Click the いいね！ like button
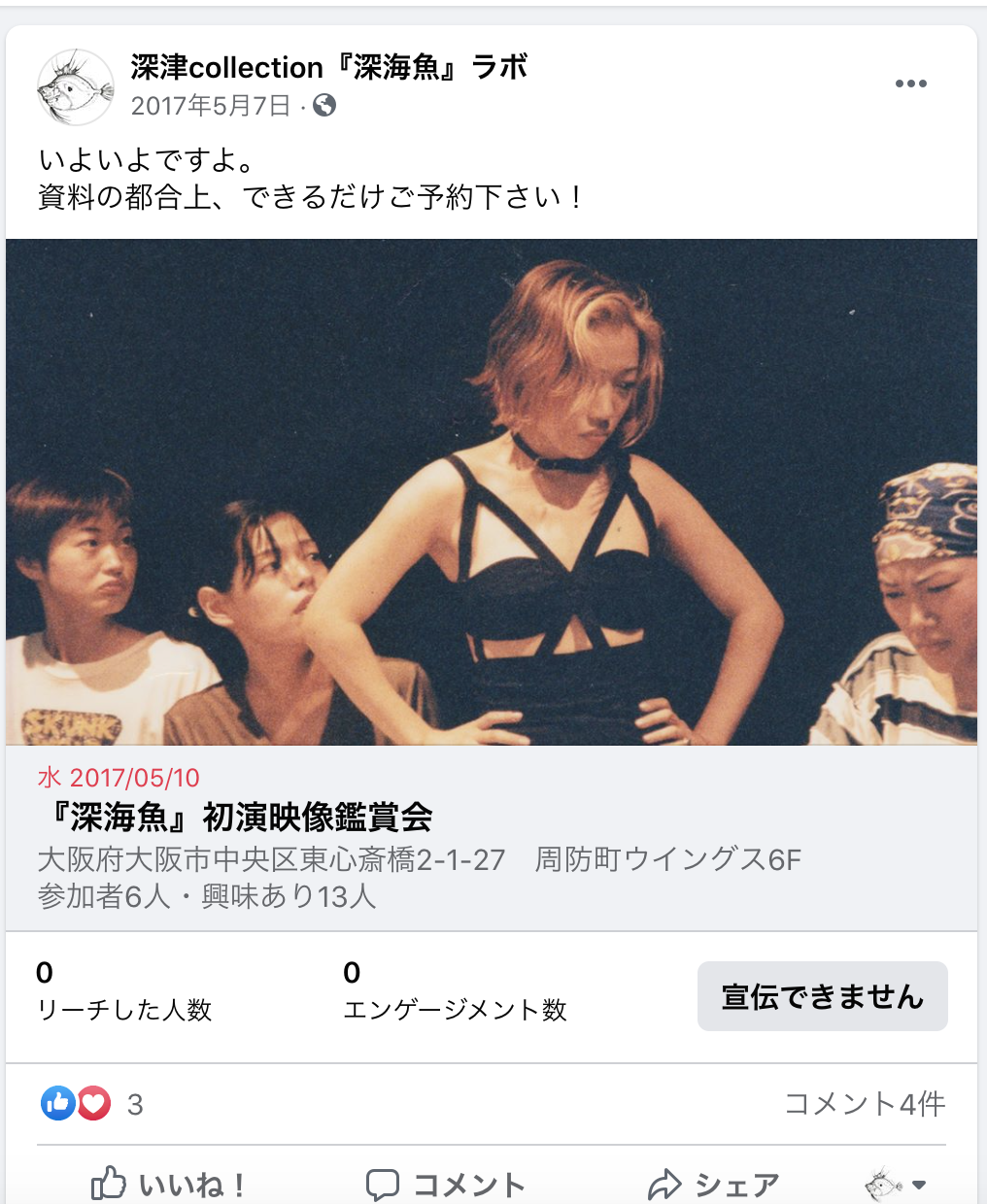 click(167, 1184)
